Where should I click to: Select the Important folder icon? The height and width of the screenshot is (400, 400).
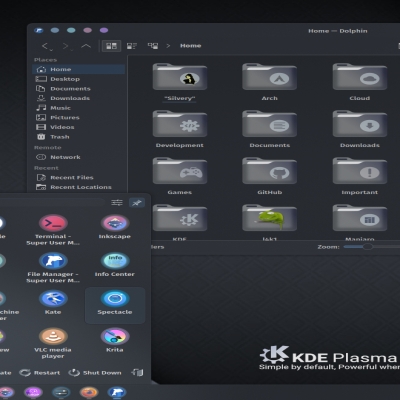360,171
